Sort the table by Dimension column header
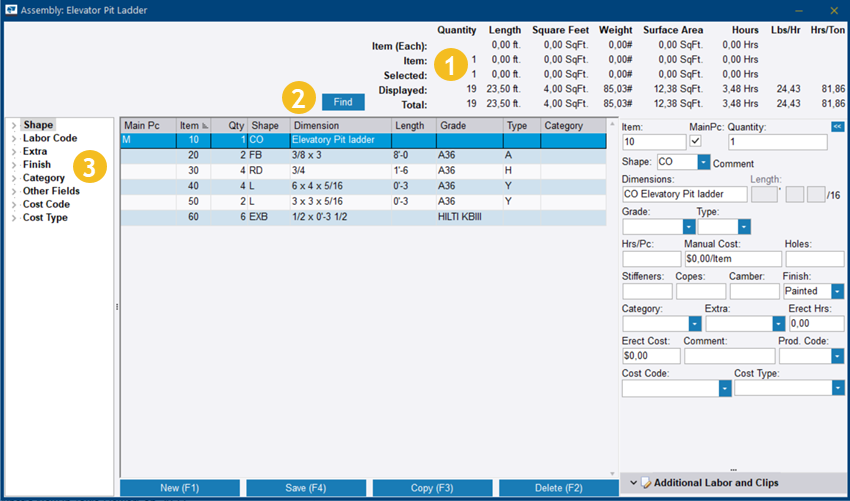 [x=340, y=126]
